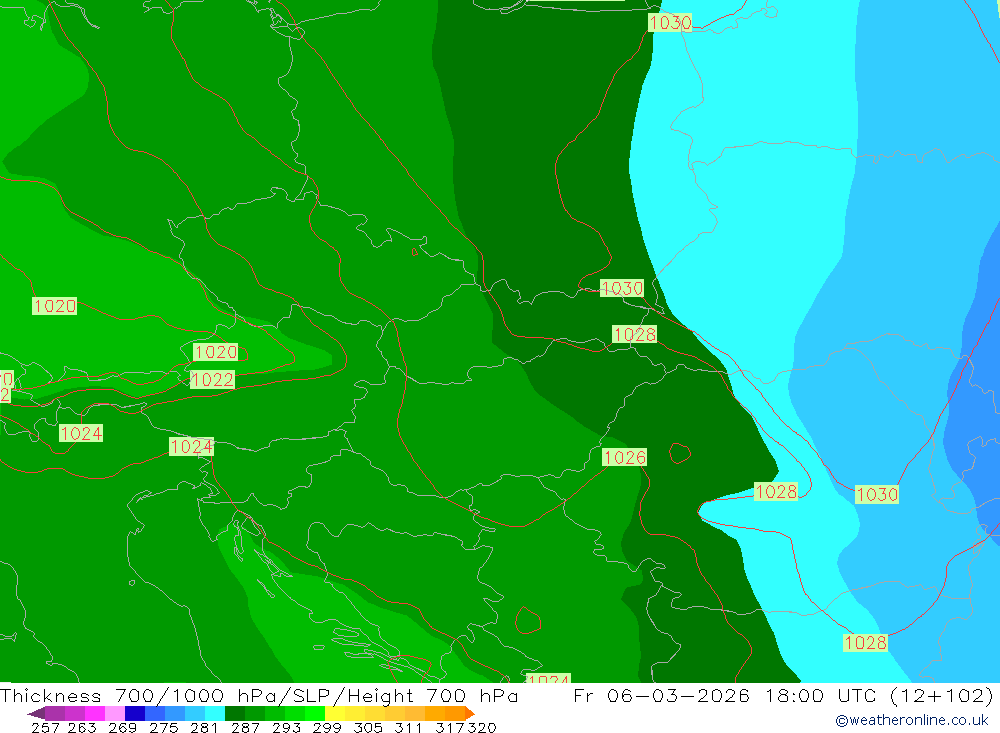Click the 269 legend value
The image size is (1000, 733).
click(x=122, y=728)
